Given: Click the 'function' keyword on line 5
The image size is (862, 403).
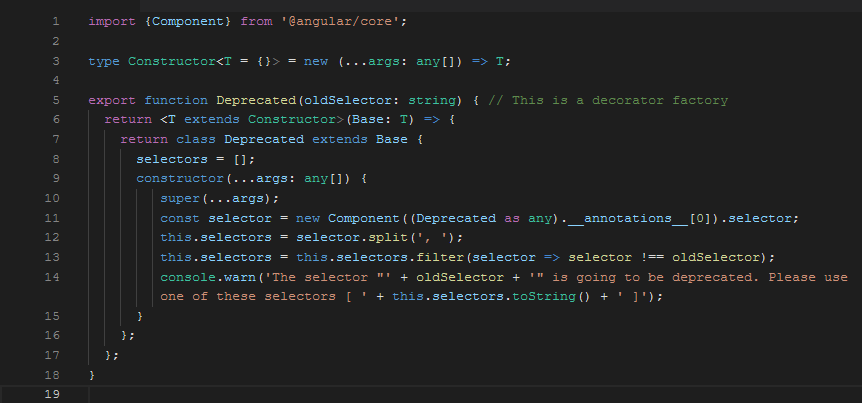Looking at the screenshot, I should [176, 100].
